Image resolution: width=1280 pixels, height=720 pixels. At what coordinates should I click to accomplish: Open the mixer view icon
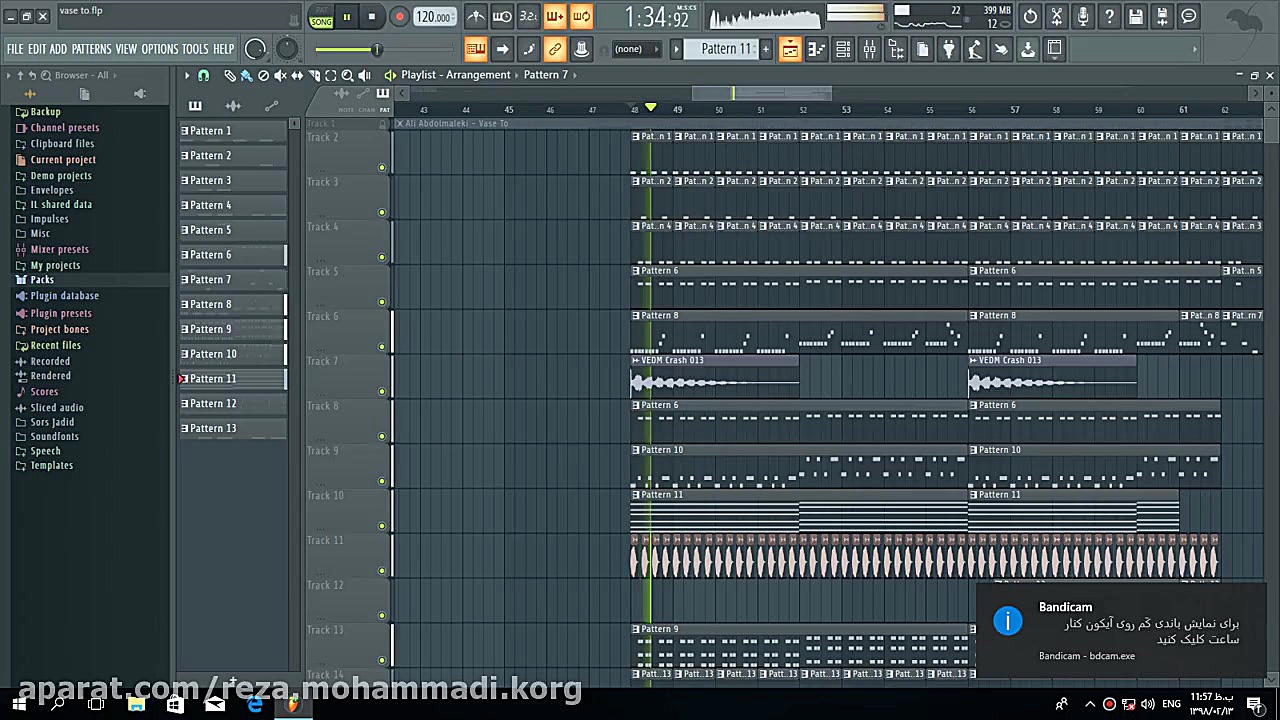[869, 49]
